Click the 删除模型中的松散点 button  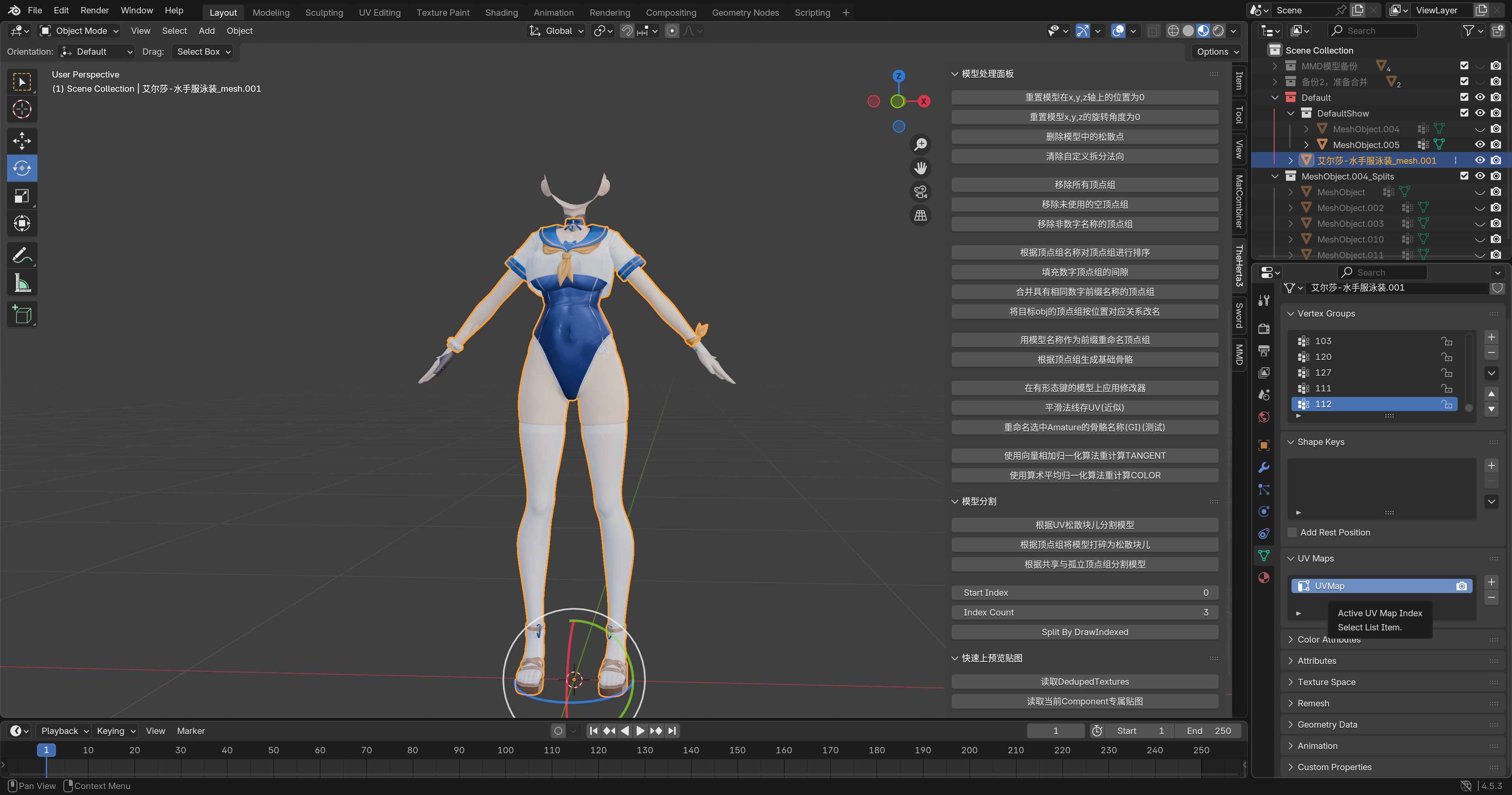[x=1084, y=136]
